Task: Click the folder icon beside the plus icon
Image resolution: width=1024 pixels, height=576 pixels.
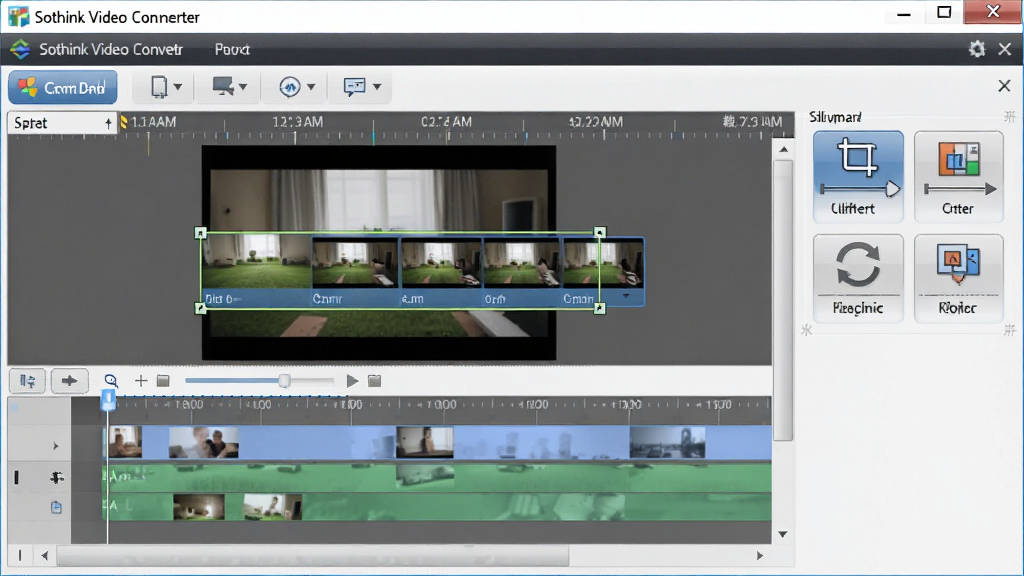Action: [163, 381]
